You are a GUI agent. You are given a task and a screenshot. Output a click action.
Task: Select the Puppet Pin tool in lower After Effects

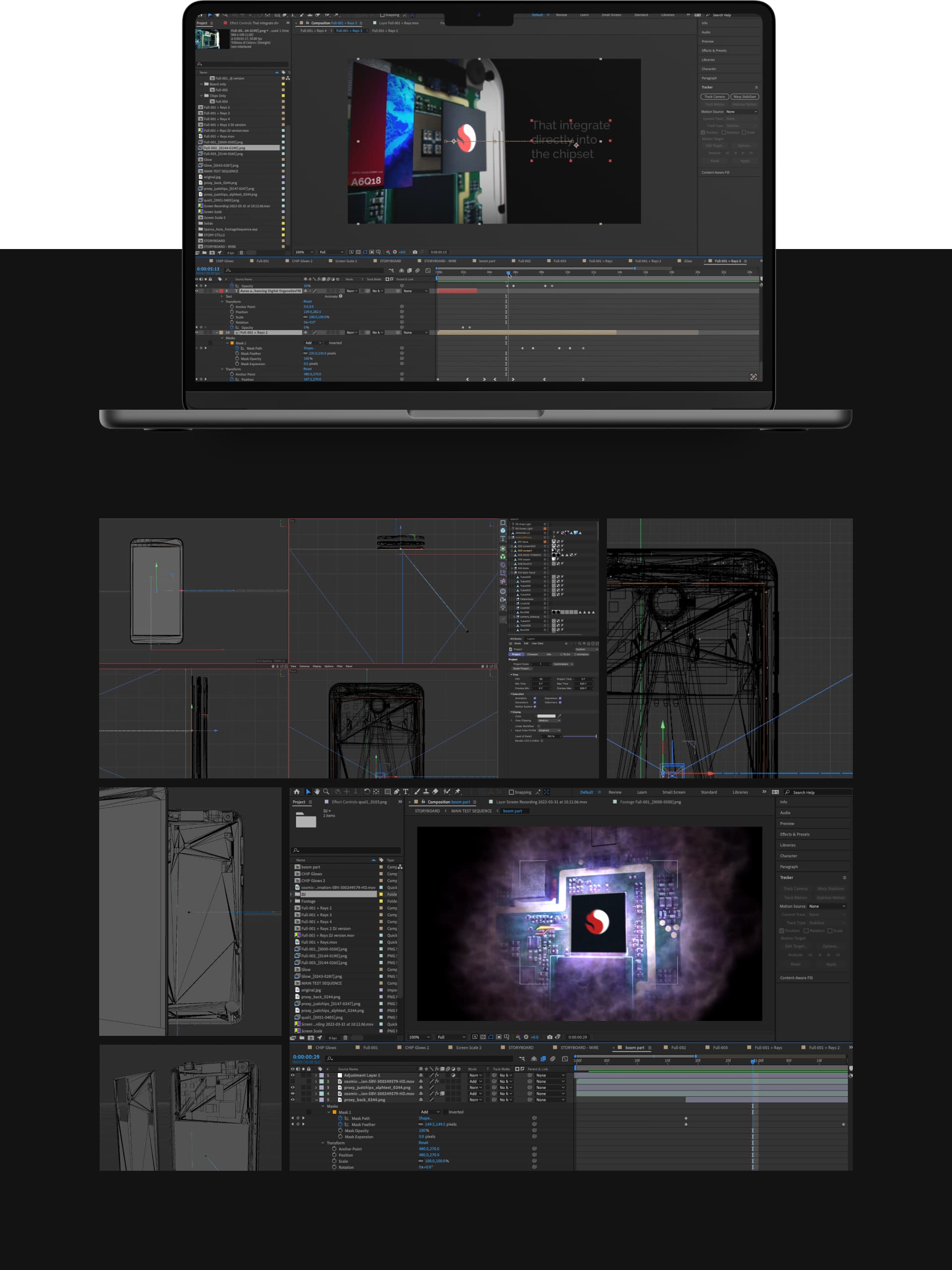[457, 792]
